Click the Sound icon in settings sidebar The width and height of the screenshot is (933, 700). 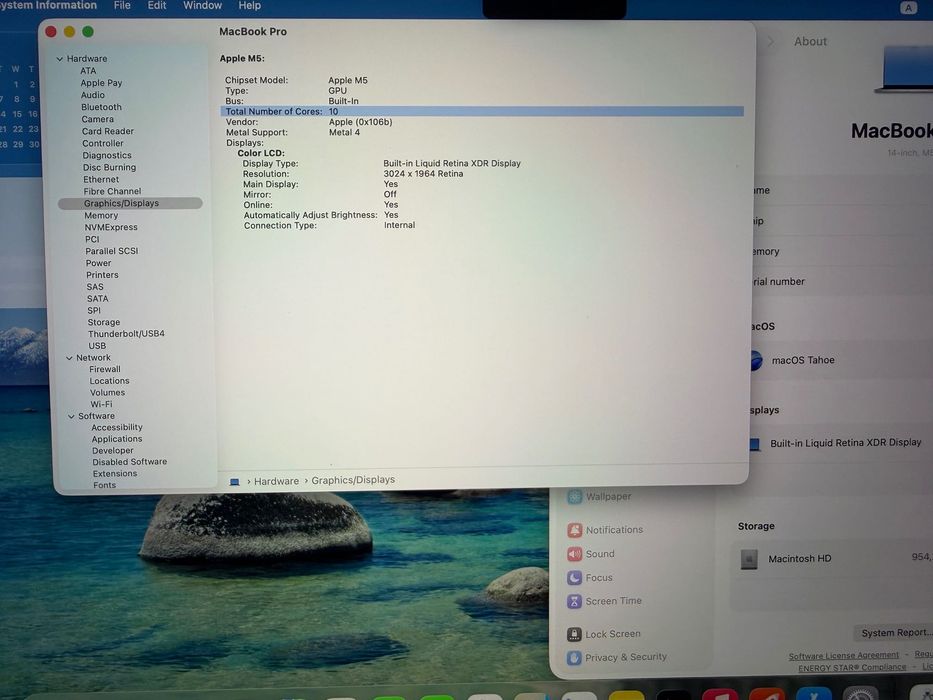pyautogui.click(x=574, y=554)
